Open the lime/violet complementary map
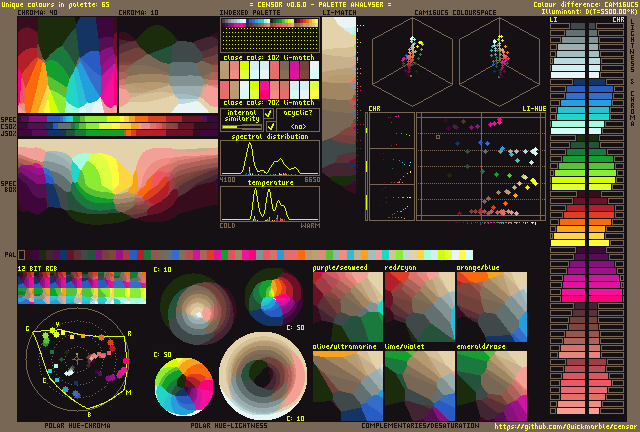 tap(420, 386)
